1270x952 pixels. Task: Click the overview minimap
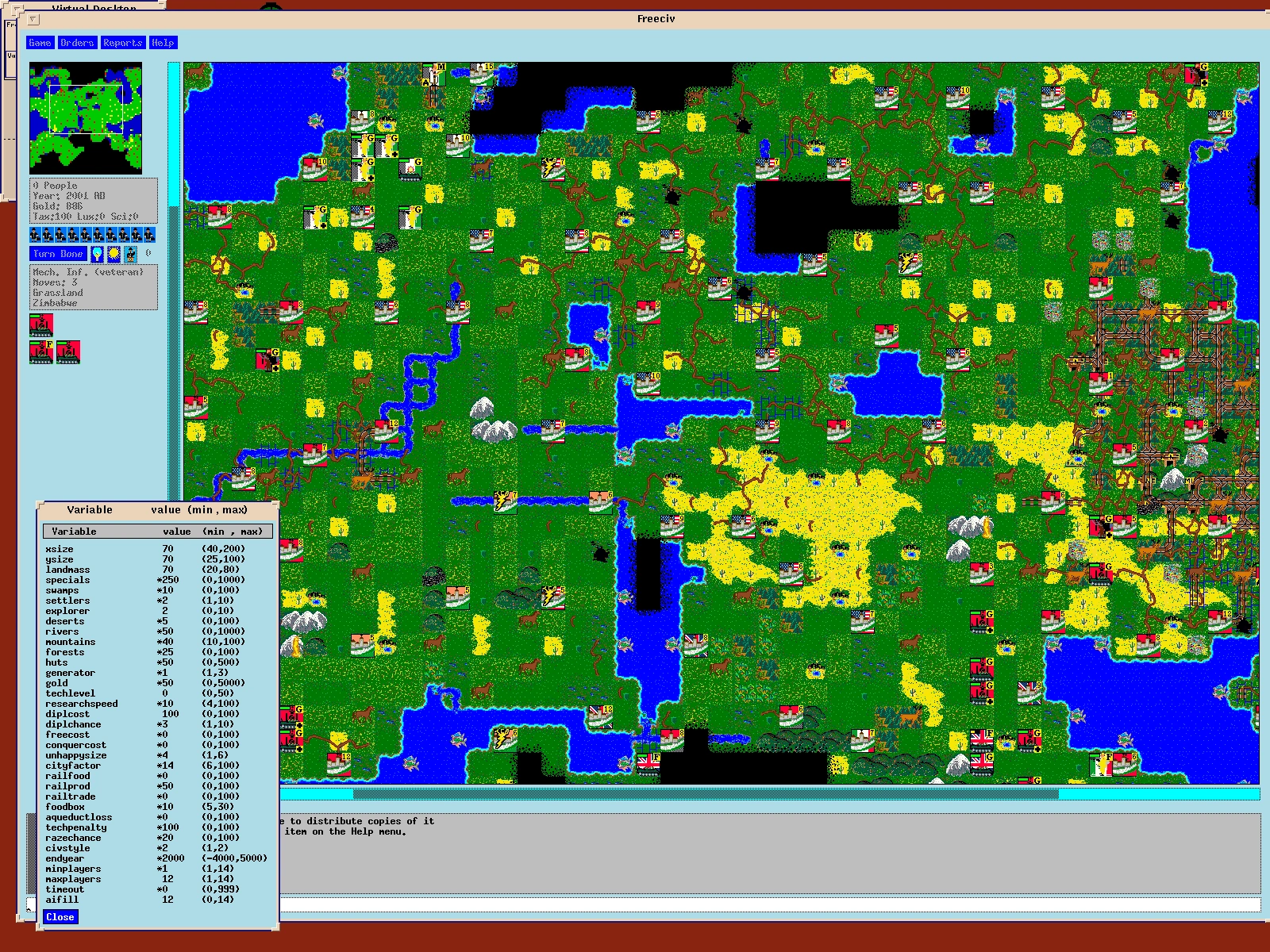[x=86, y=118]
